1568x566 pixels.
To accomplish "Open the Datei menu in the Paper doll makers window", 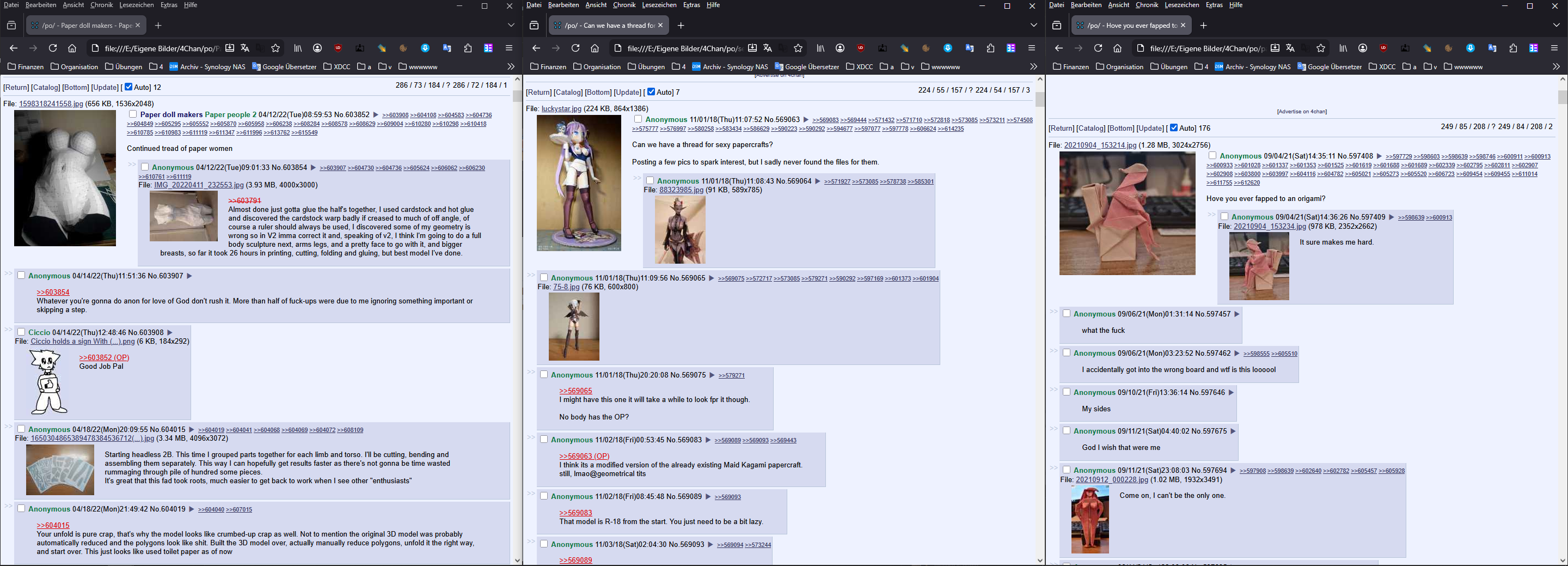I will pos(11,5).
